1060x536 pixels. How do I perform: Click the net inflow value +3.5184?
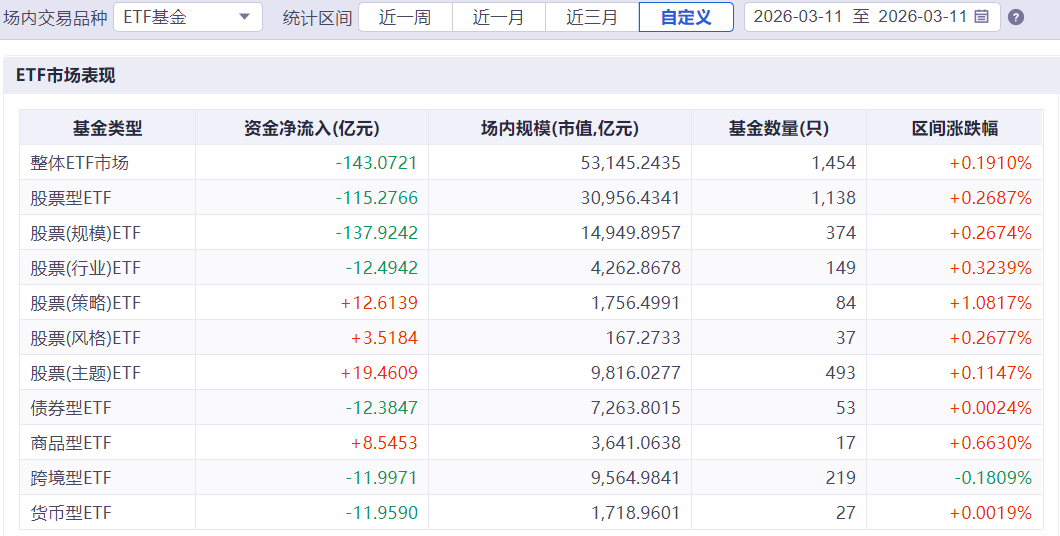[x=384, y=338]
